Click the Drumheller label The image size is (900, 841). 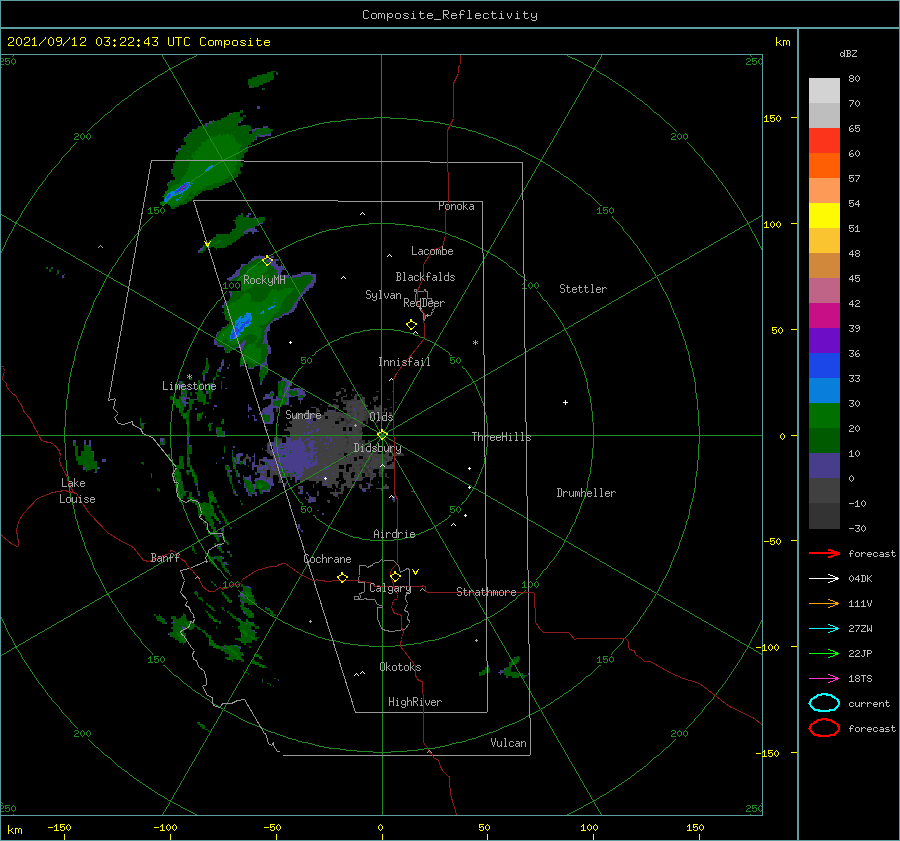[586, 493]
